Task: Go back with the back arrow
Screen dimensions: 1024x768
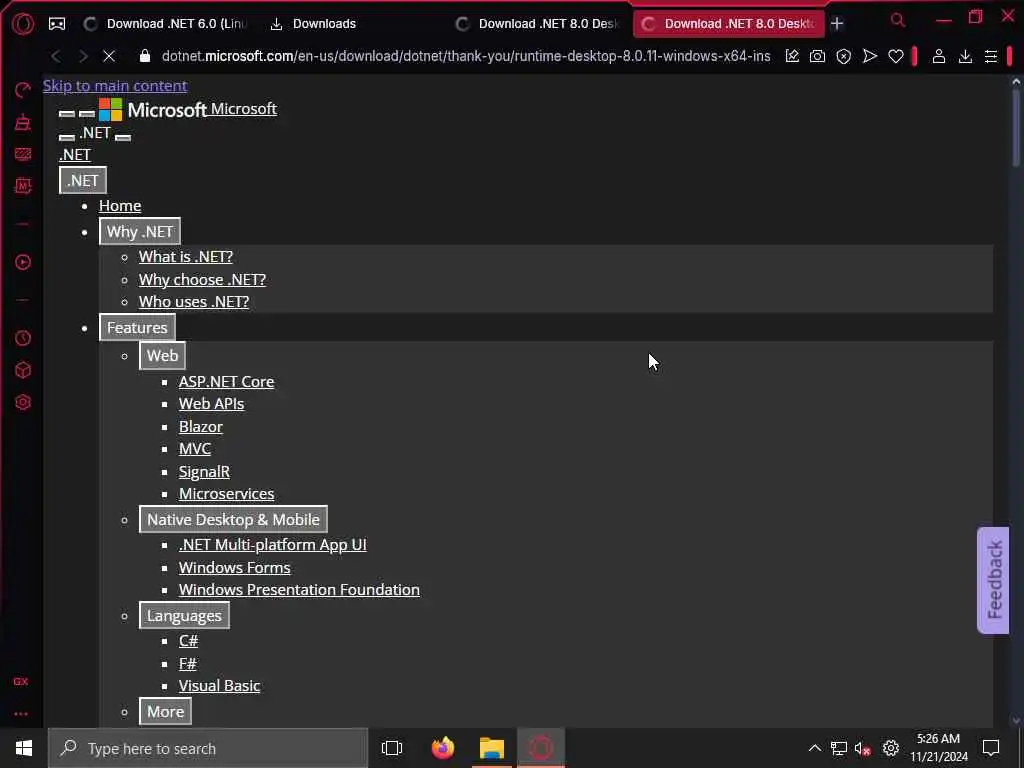Action: tap(56, 56)
